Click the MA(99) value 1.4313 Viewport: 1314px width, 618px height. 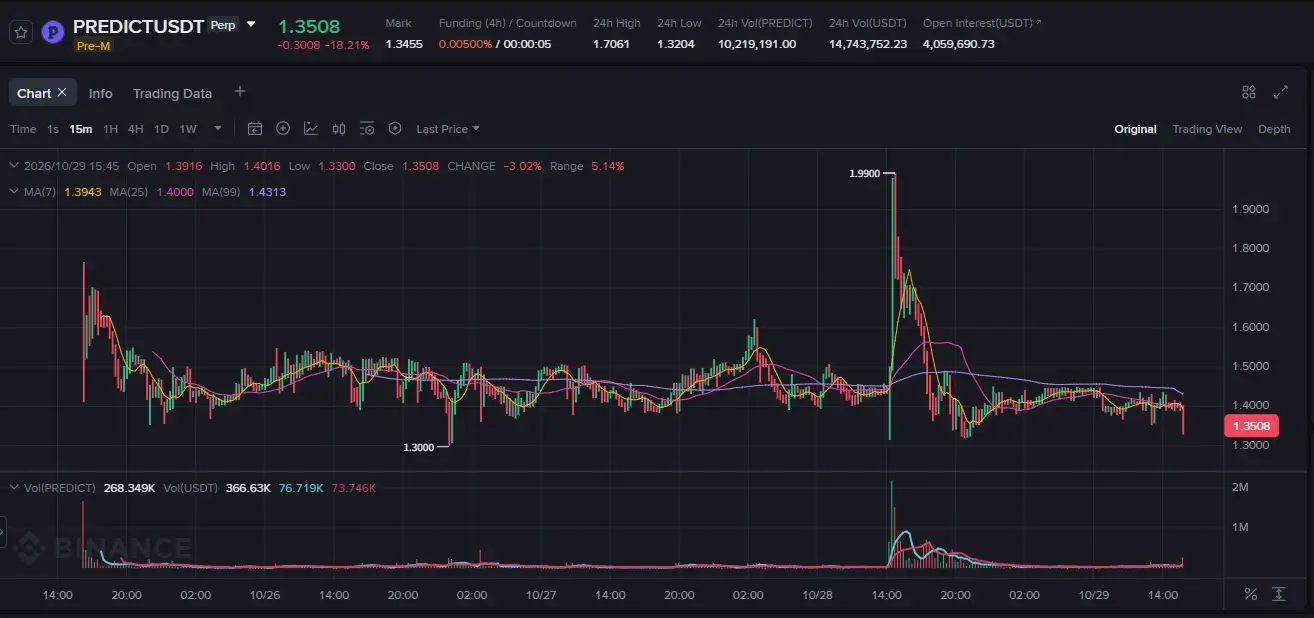(267, 192)
